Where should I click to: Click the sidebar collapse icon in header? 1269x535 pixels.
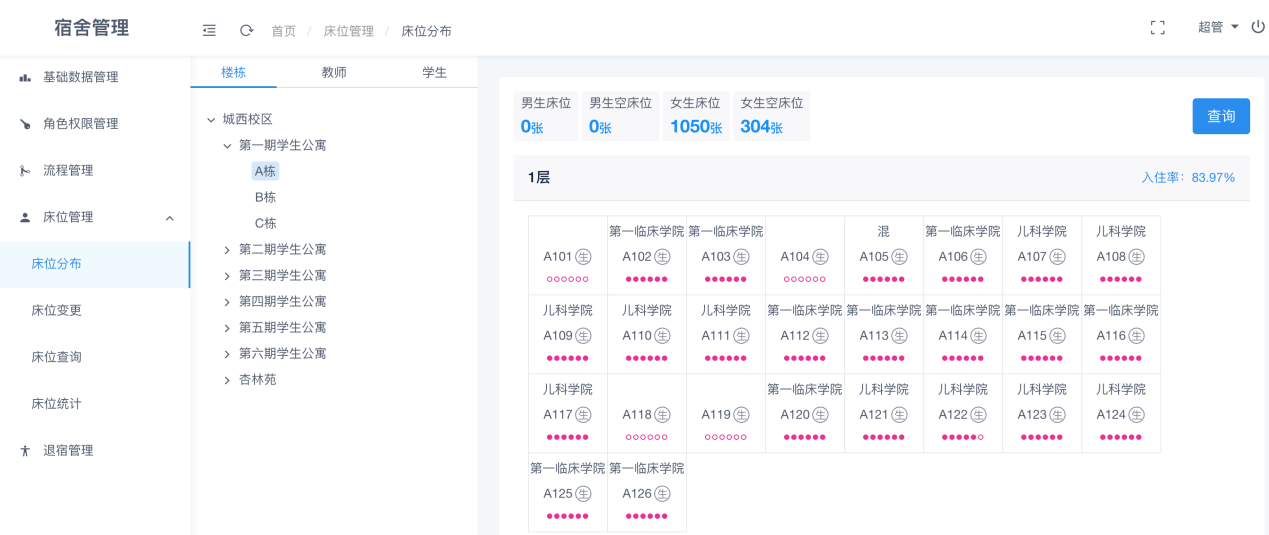pos(209,30)
